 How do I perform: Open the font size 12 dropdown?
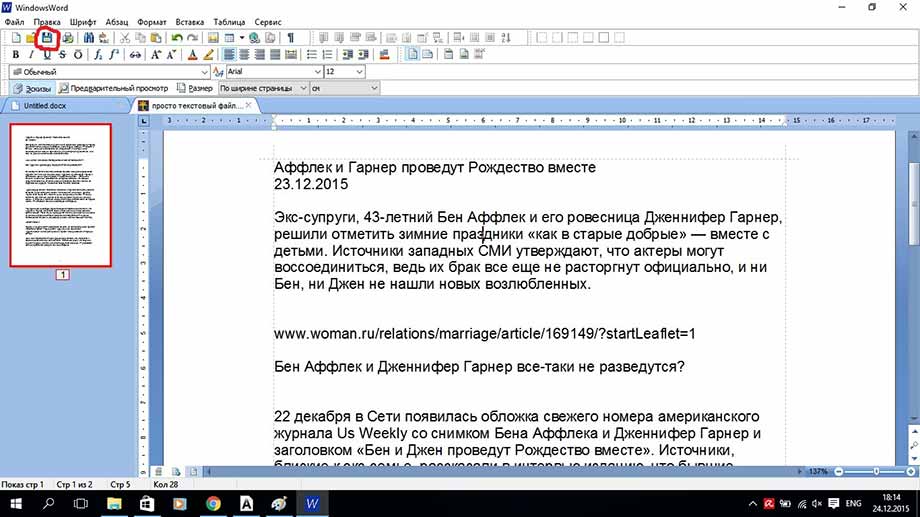(359, 72)
